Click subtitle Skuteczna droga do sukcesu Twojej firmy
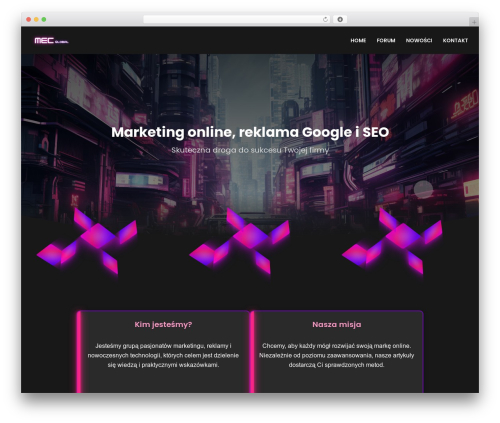Viewport: 500px width, 423px height. [x=250, y=150]
